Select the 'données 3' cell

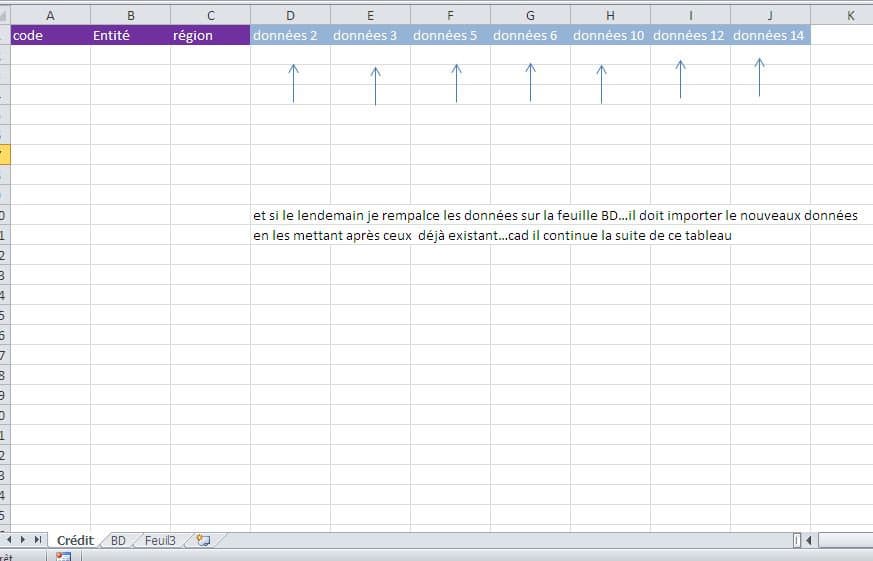(x=370, y=35)
